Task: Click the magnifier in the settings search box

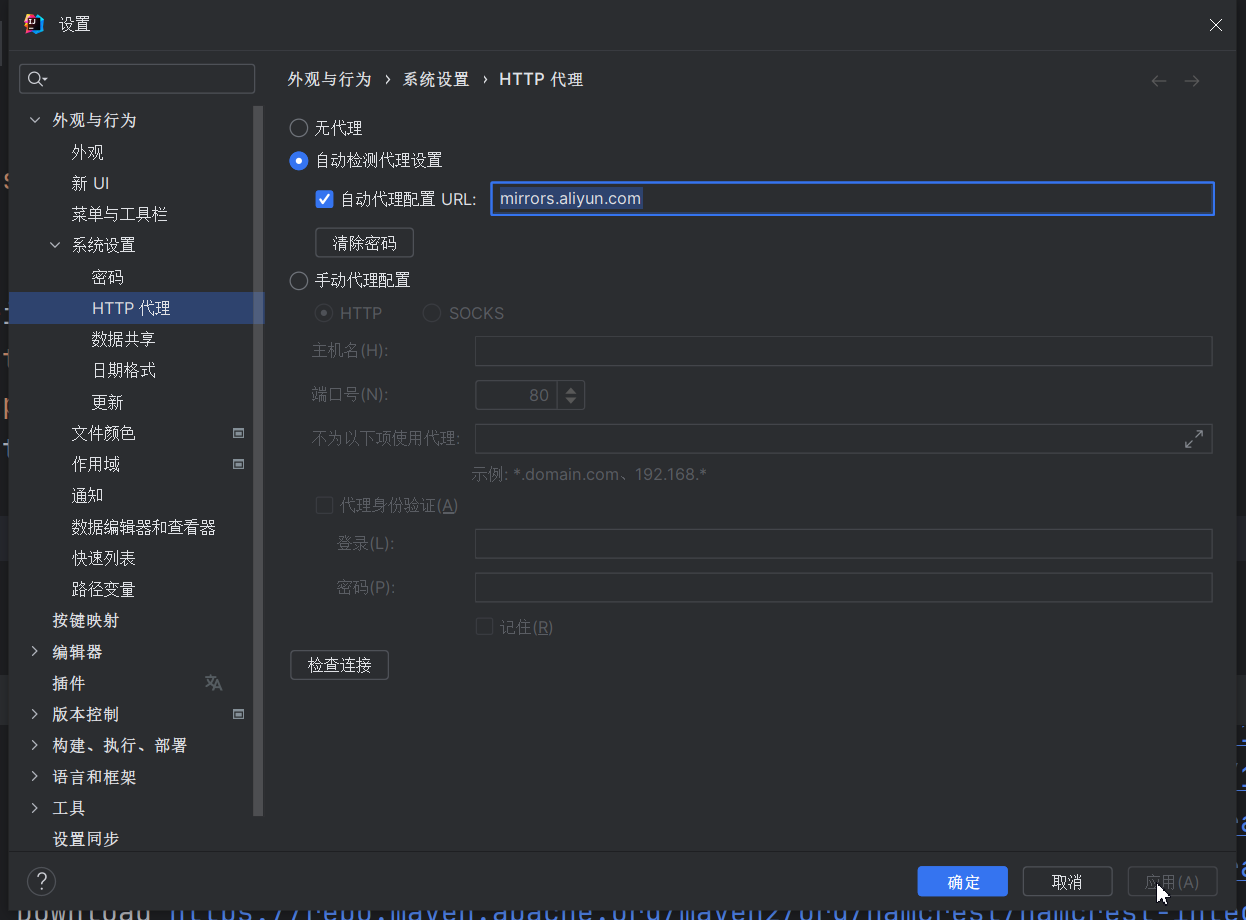Action: [34, 78]
